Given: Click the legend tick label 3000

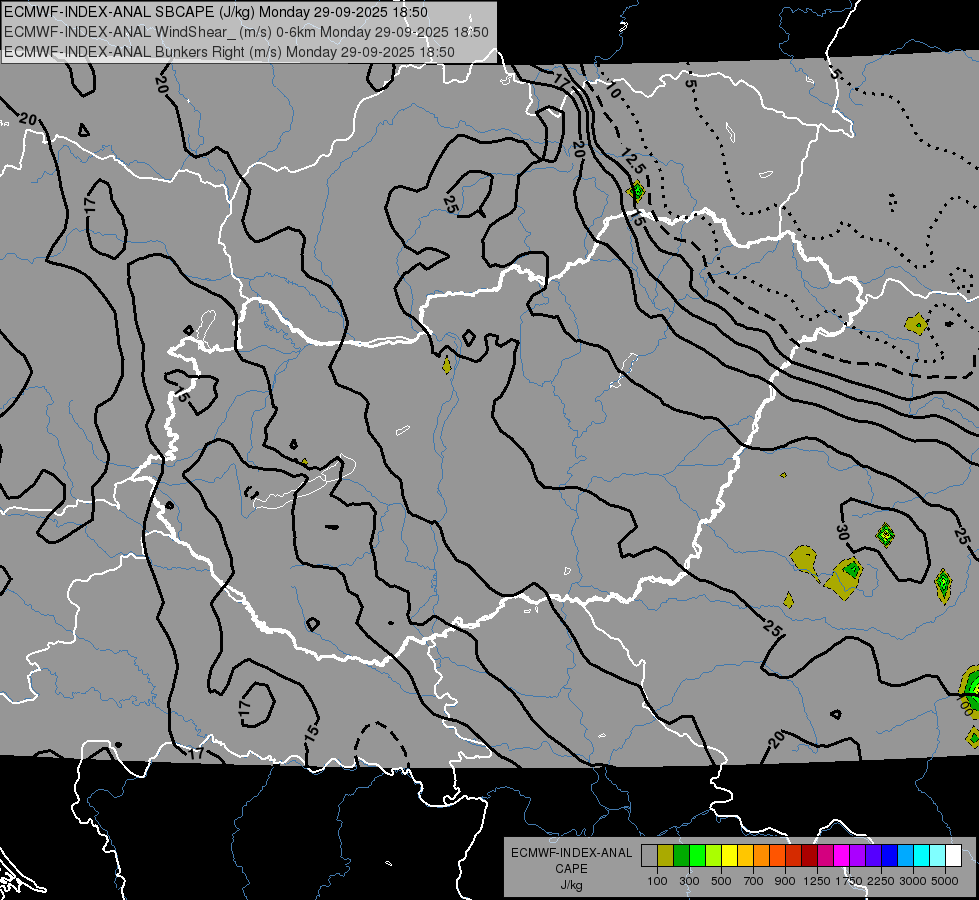Looking at the screenshot, I should coord(913,881).
